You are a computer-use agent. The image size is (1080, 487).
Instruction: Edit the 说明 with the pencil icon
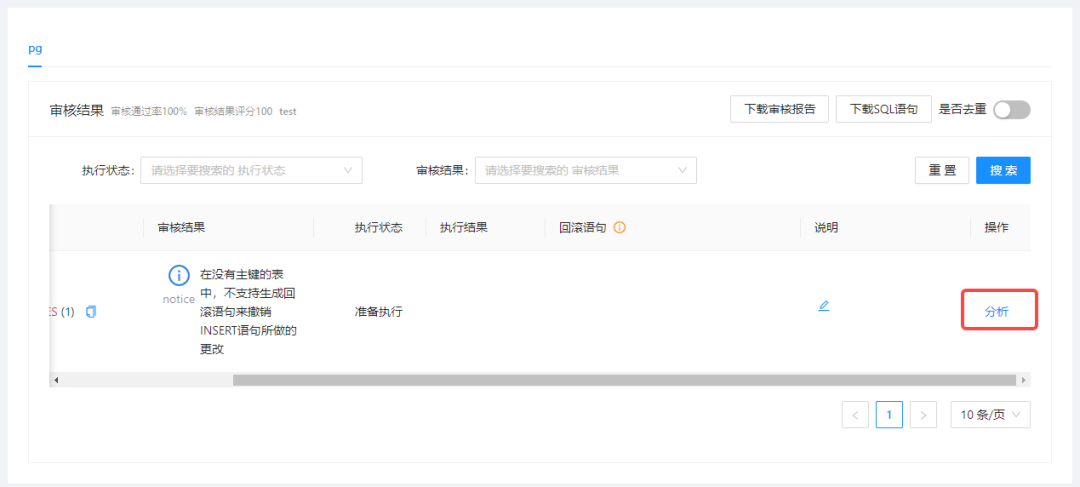click(x=823, y=306)
